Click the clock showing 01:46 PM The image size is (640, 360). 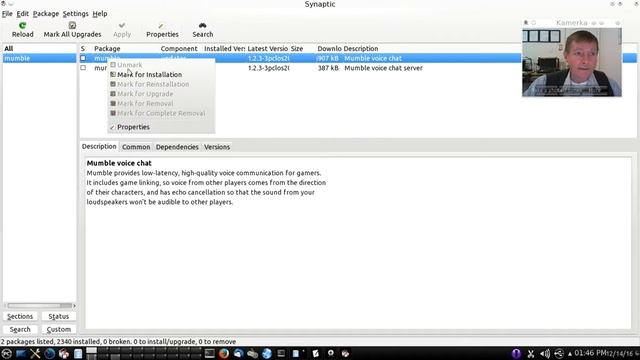[590, 353]
